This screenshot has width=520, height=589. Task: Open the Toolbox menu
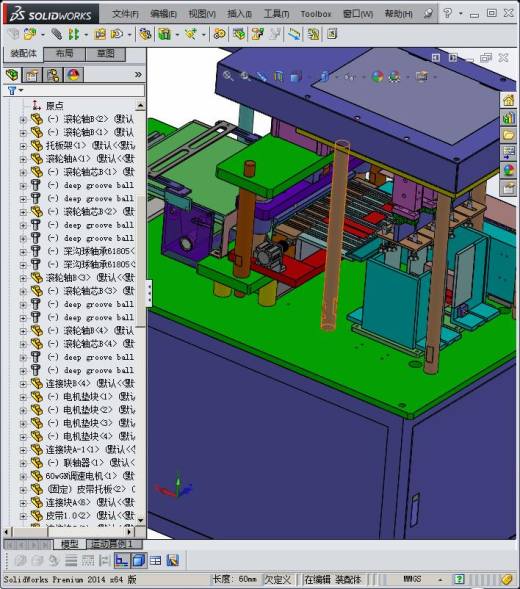click(316, 14)
